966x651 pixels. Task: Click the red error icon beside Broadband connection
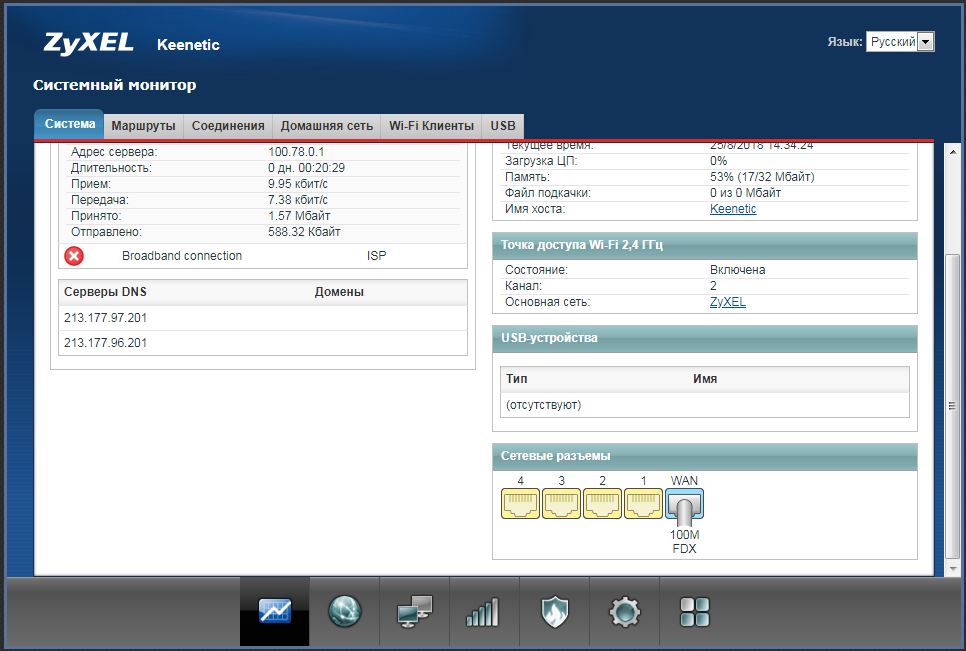coord(74,256)
